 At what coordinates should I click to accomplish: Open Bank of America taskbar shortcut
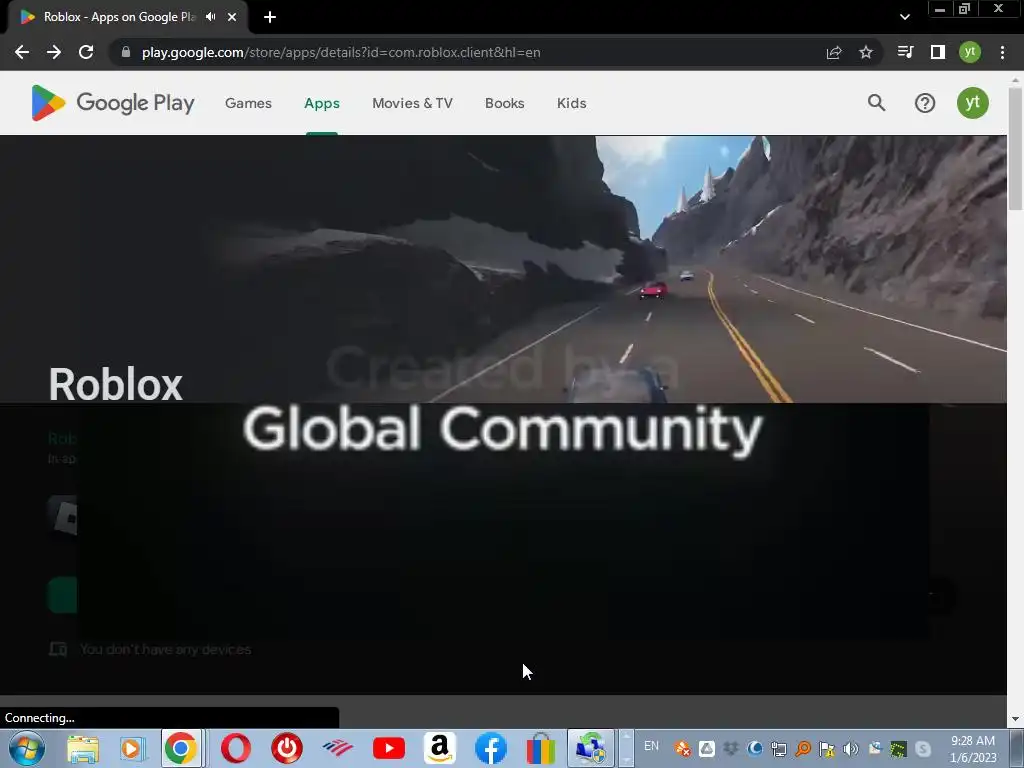tap(338, 748)
